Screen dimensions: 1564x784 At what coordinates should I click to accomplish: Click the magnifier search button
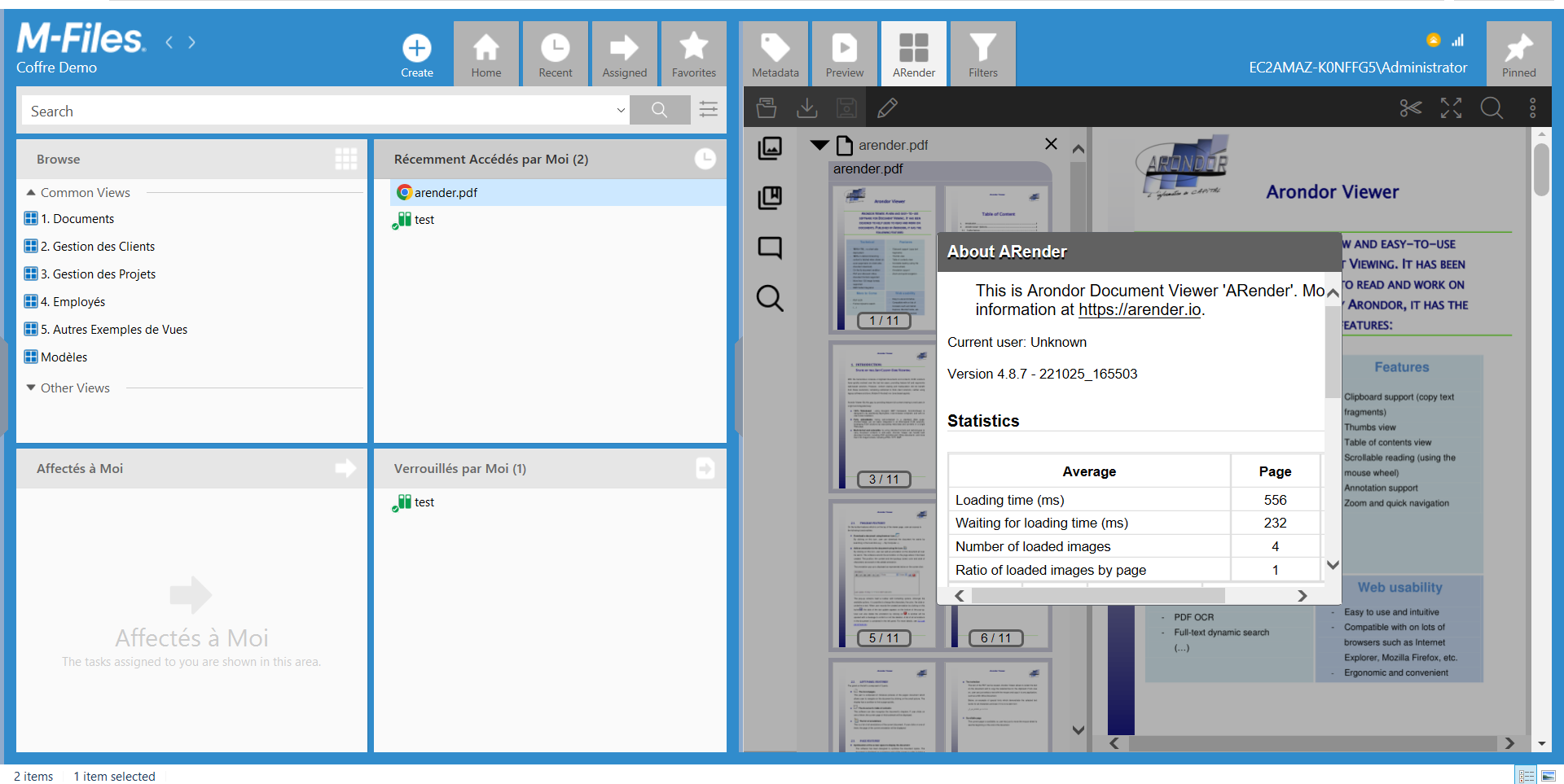point(660,110)
